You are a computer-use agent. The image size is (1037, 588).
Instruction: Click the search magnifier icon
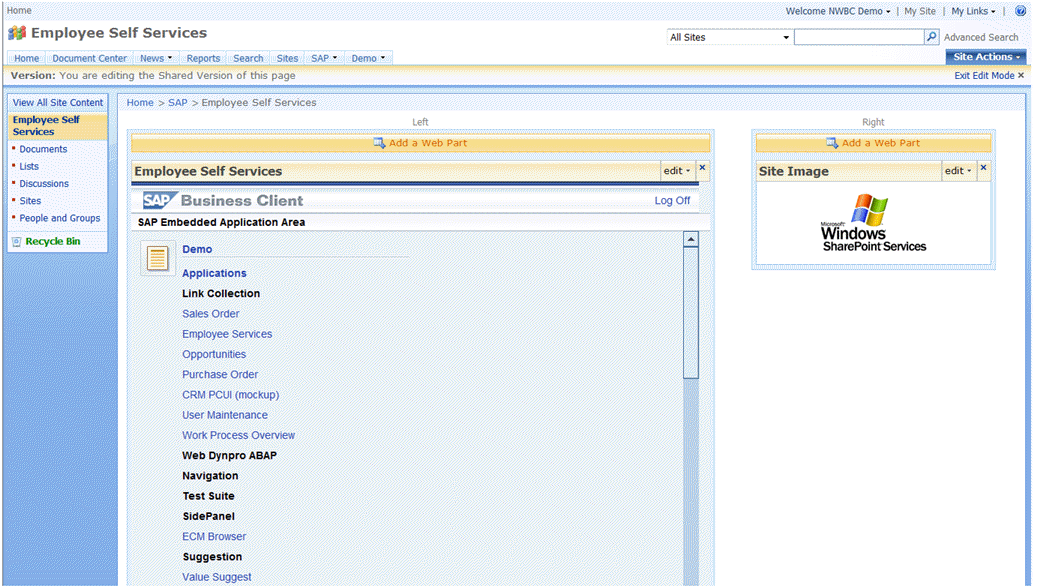930,35
